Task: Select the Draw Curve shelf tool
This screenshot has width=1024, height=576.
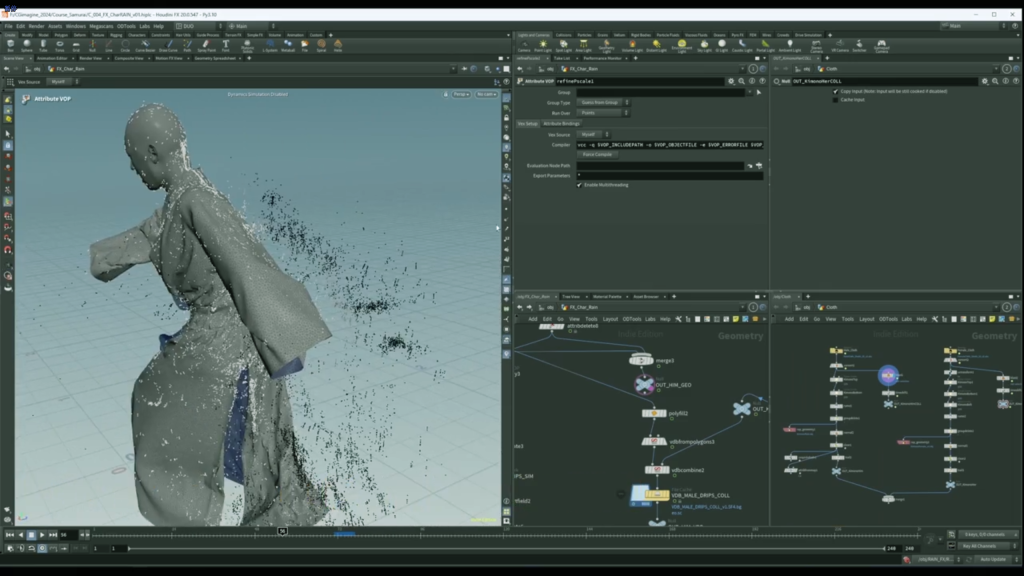Action: [x=168, y=45]
